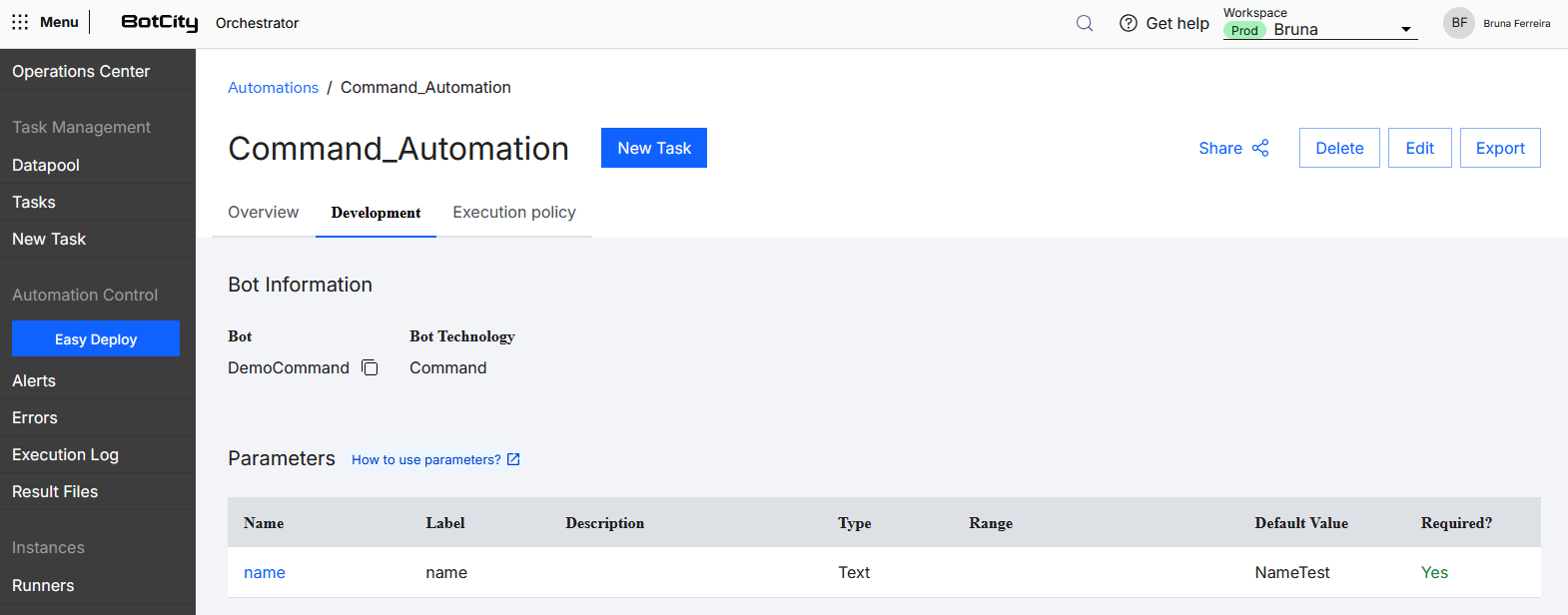Click the external link icon beside parameters help
The width and height of the screenshot is (1568, 615).
click(x=513, y=459)
